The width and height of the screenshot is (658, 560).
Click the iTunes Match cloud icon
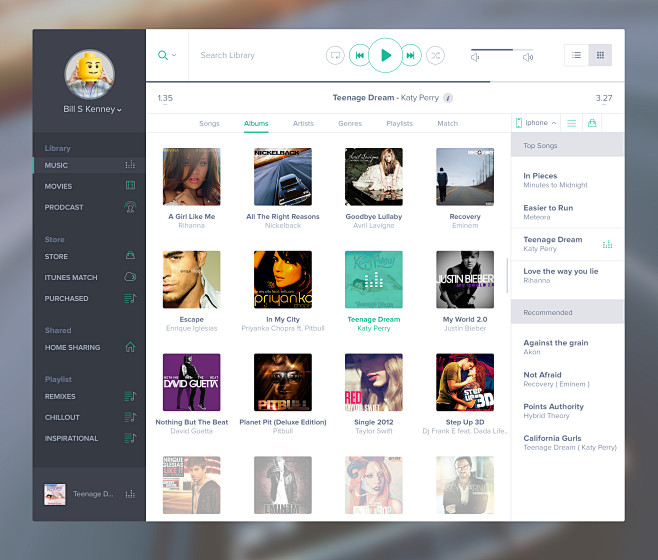tap(130, 277)
